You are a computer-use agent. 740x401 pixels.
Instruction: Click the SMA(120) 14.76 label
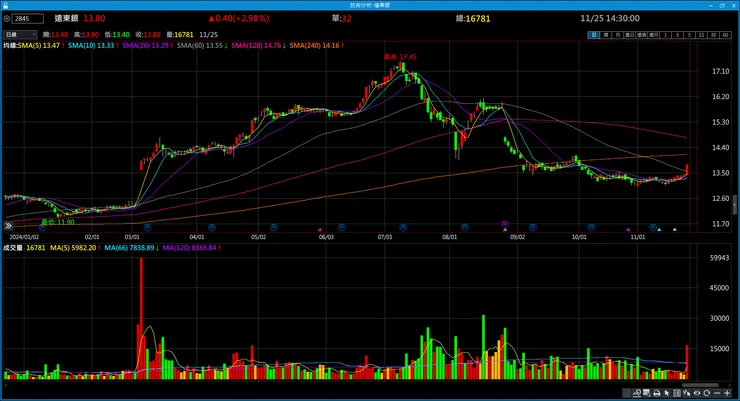256,45
